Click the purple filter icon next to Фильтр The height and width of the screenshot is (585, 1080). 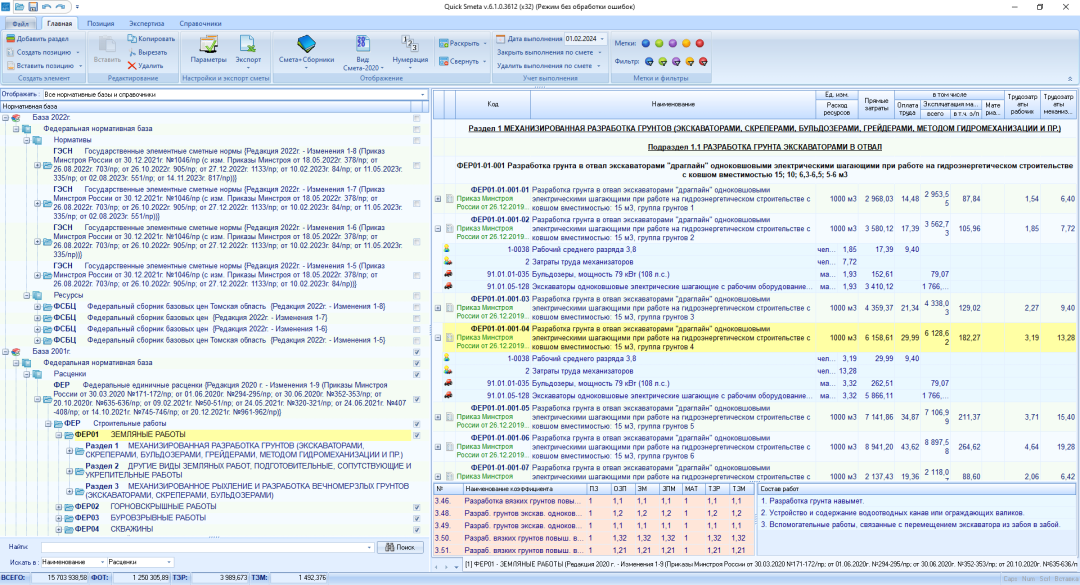click(x=676, y=61)
